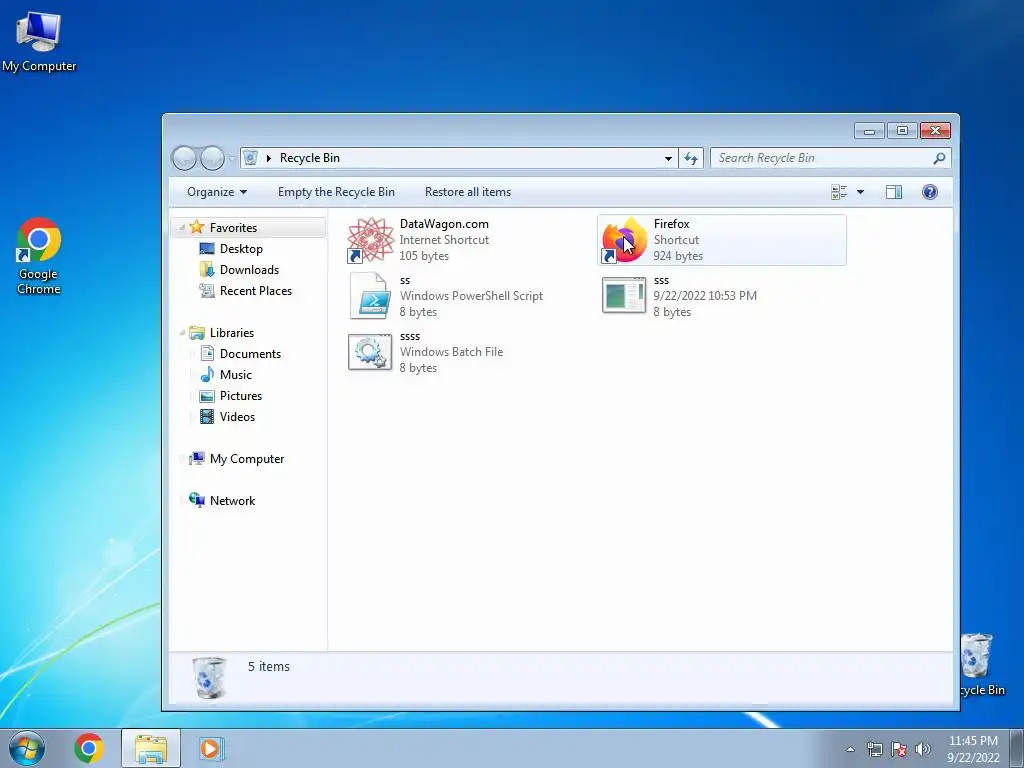Click Windows Explorer taskbar button
1024x768 pixels.
click(151, 748)
